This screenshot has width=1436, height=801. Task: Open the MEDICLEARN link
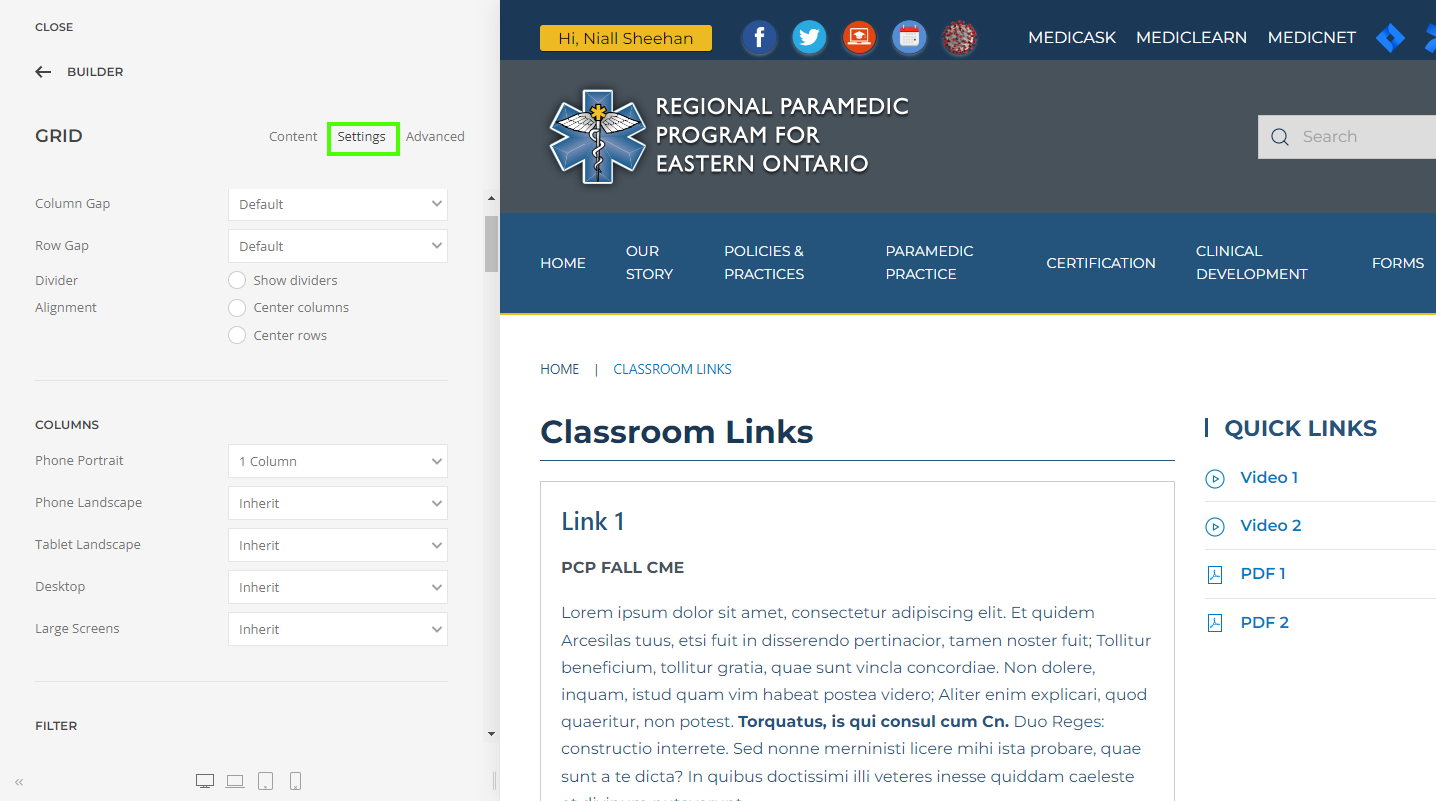pos(1191,38)
